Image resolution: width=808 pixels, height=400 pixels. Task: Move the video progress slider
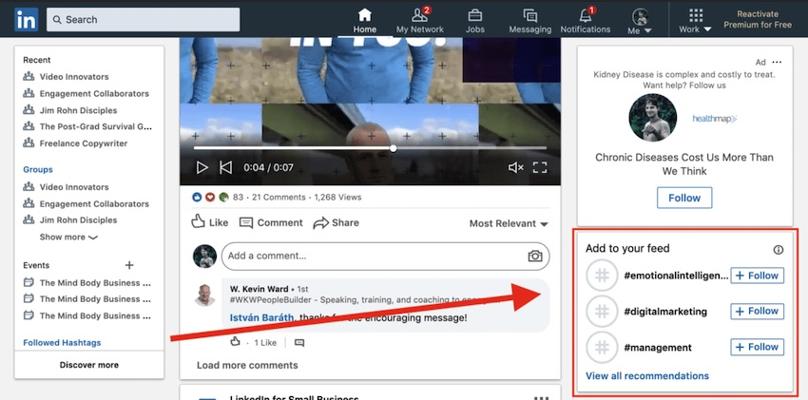(x=393, y=148)
